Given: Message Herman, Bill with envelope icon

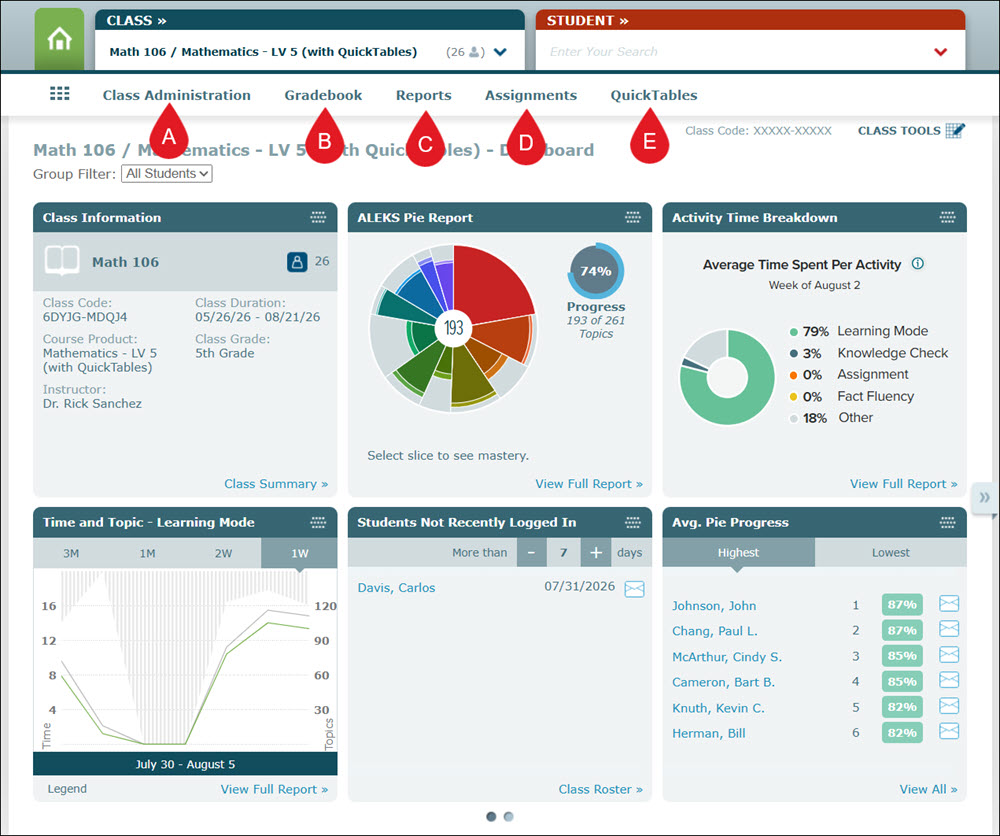Looking at the screenshot, I should pos(949,731).
